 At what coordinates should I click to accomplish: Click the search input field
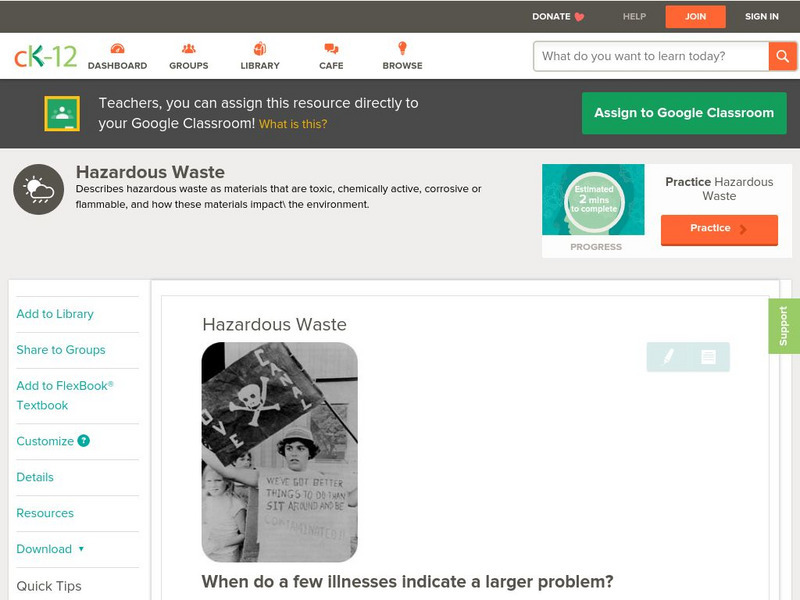tap(651, 56)
